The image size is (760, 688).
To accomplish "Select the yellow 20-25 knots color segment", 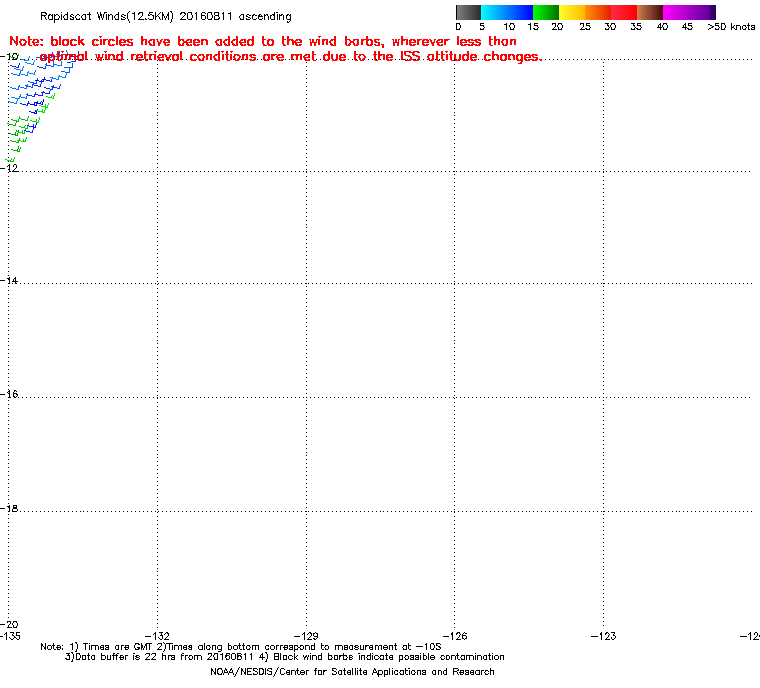I will (572, 12).
